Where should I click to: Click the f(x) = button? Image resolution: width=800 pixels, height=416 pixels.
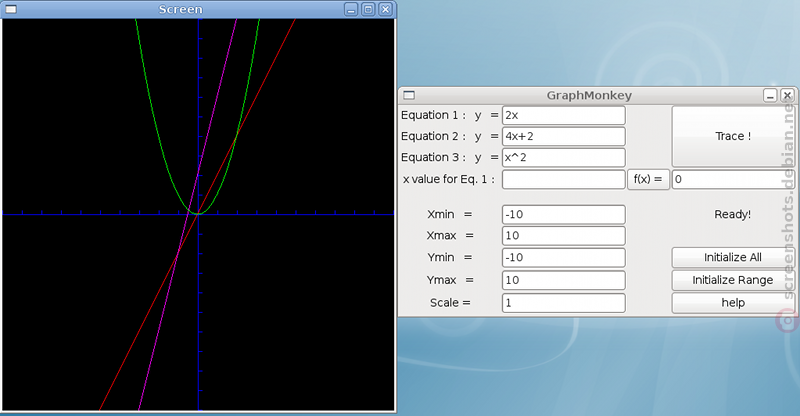coord(648,179)
